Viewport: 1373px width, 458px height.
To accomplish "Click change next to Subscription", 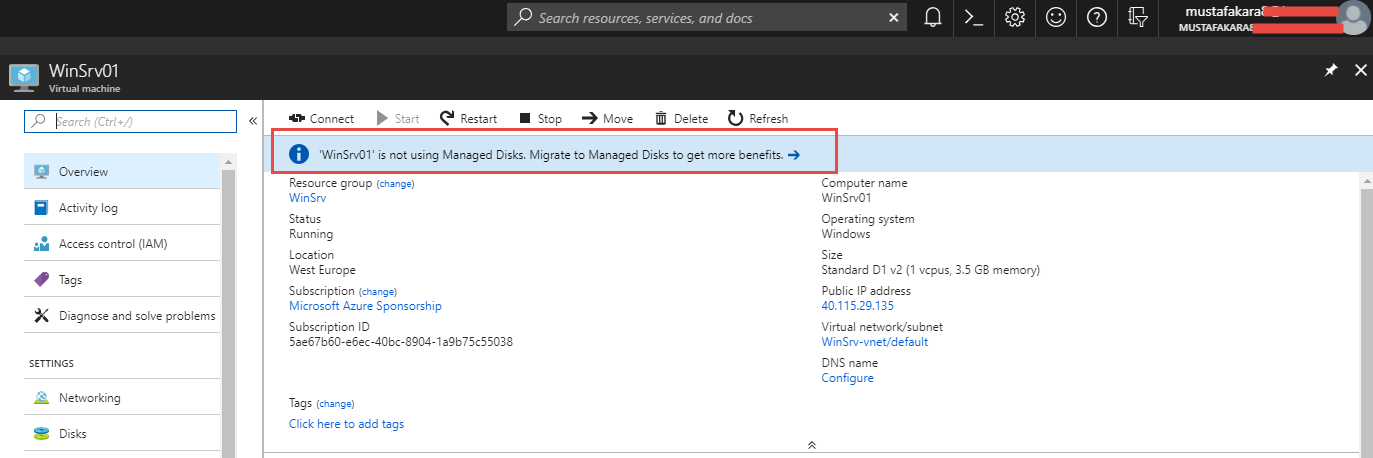I will click(x=377, y=292).
